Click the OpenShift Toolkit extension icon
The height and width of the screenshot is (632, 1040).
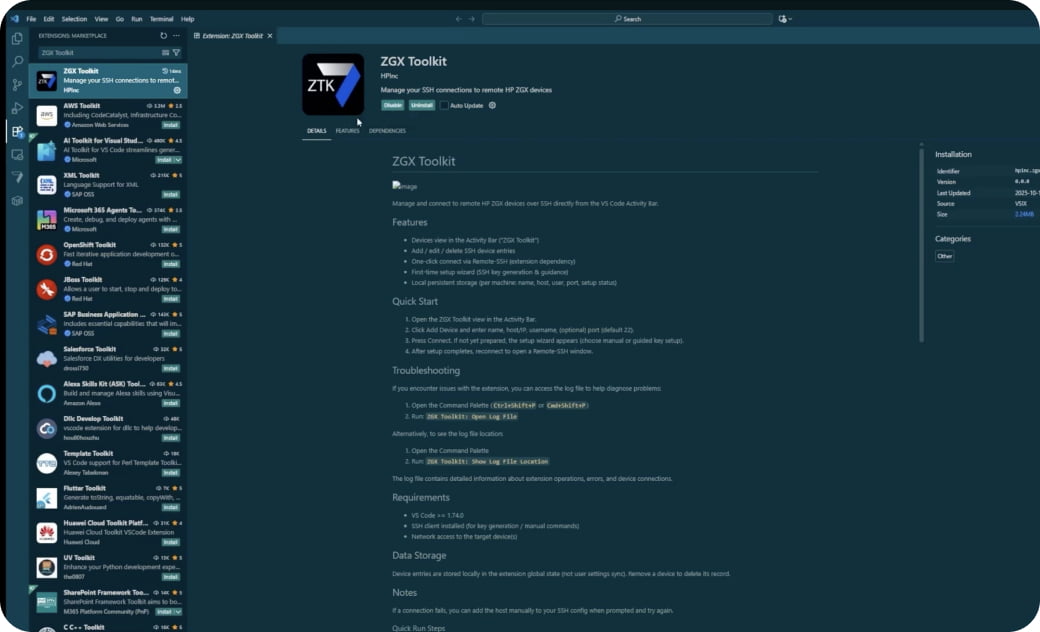click(x=46, y=255)
